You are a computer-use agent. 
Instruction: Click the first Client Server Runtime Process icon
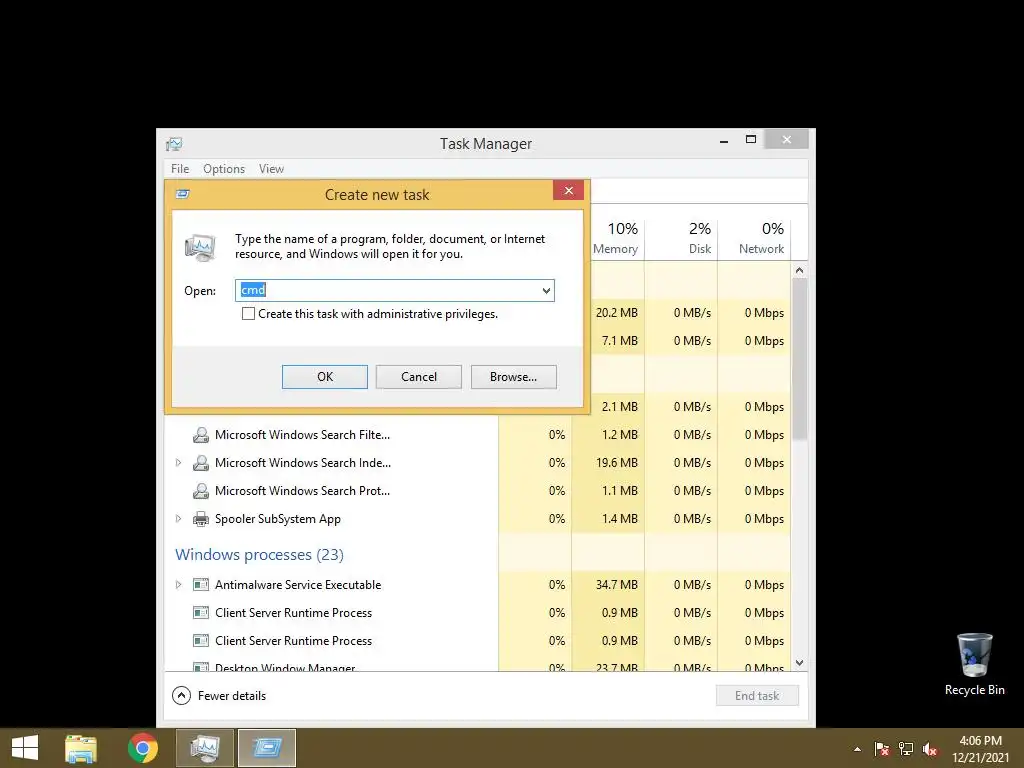200,613
